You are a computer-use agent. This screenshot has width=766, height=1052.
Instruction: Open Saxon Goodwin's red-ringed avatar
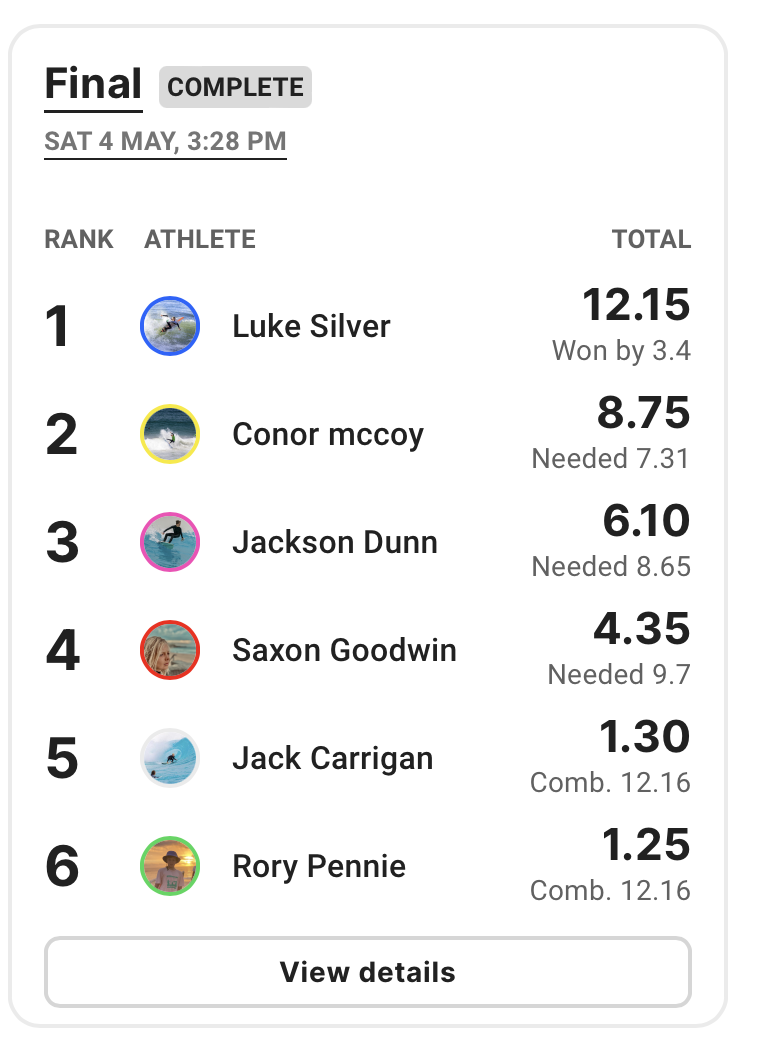click(x=170, y=650)
